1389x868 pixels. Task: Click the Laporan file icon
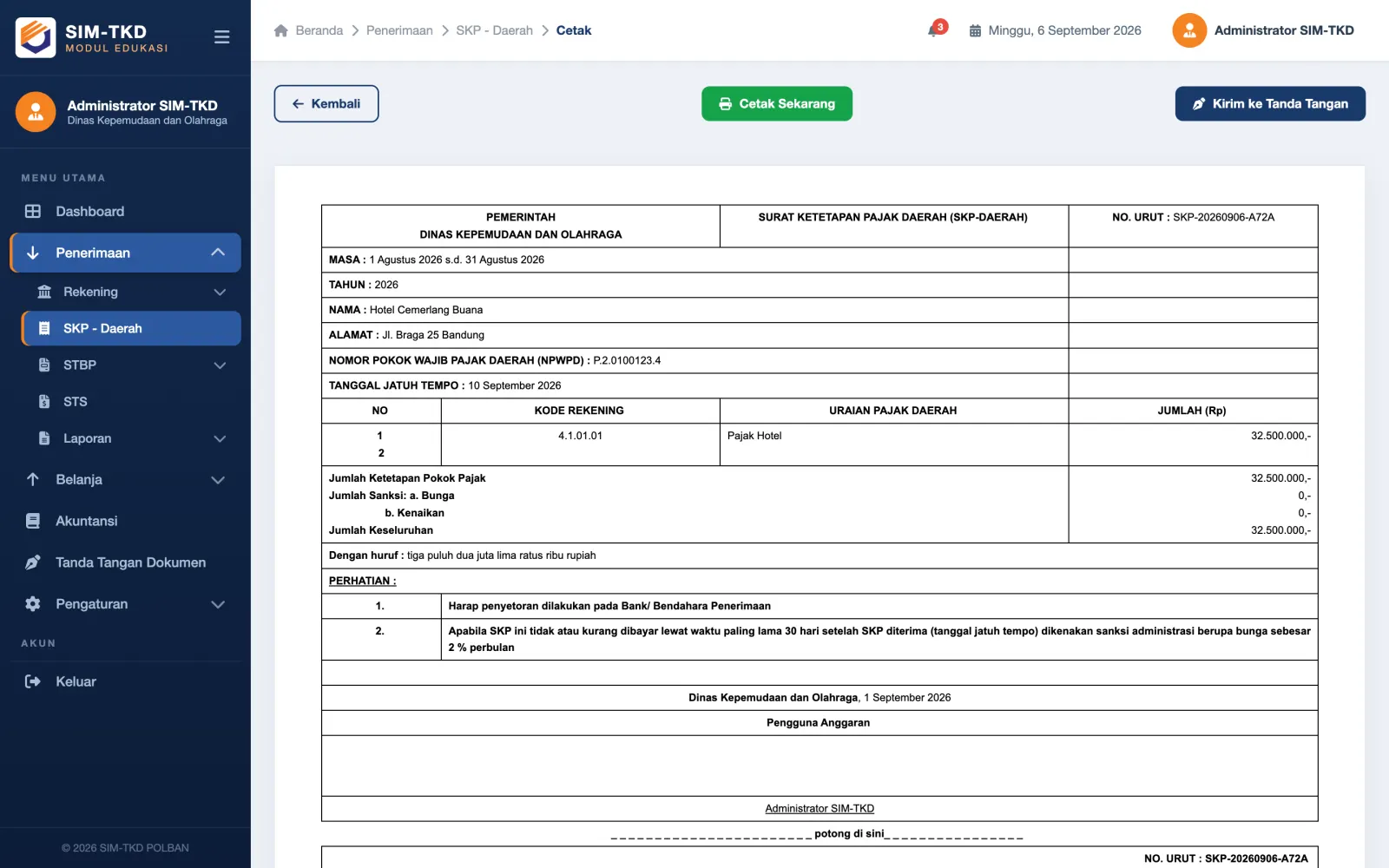[x=44, y=438]
